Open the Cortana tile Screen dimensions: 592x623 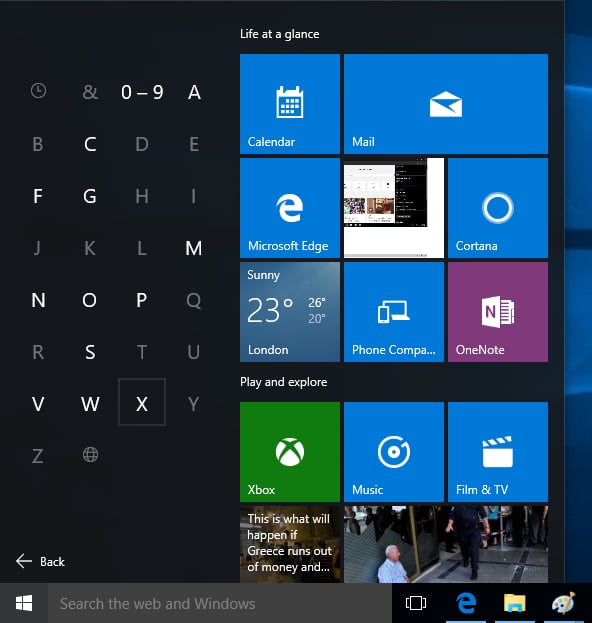point(498,208)
